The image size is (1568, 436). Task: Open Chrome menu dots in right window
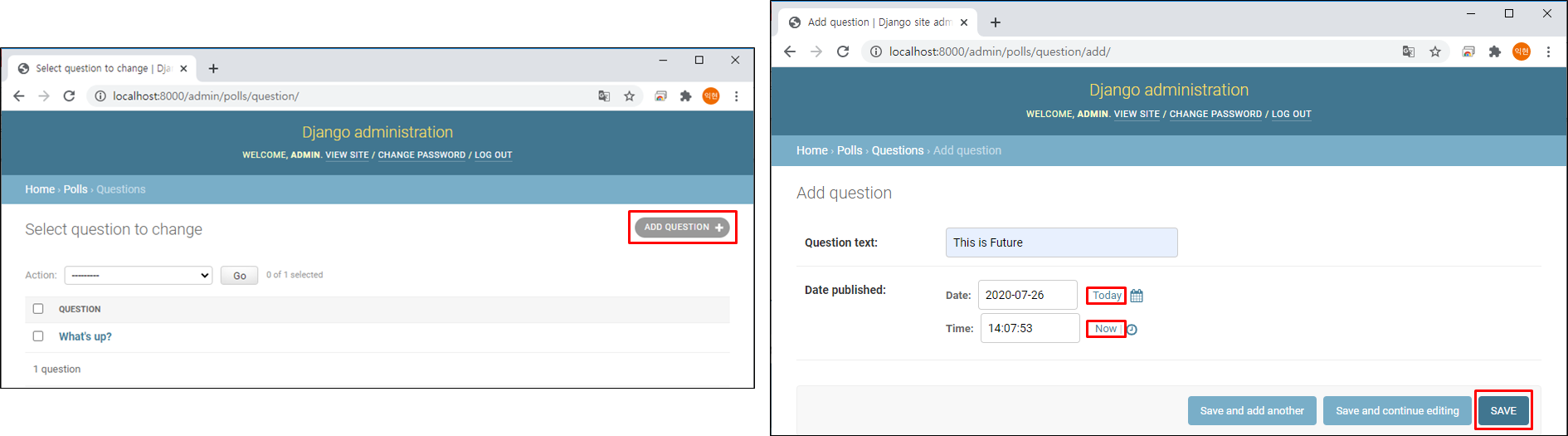(x=1548, y=51)
